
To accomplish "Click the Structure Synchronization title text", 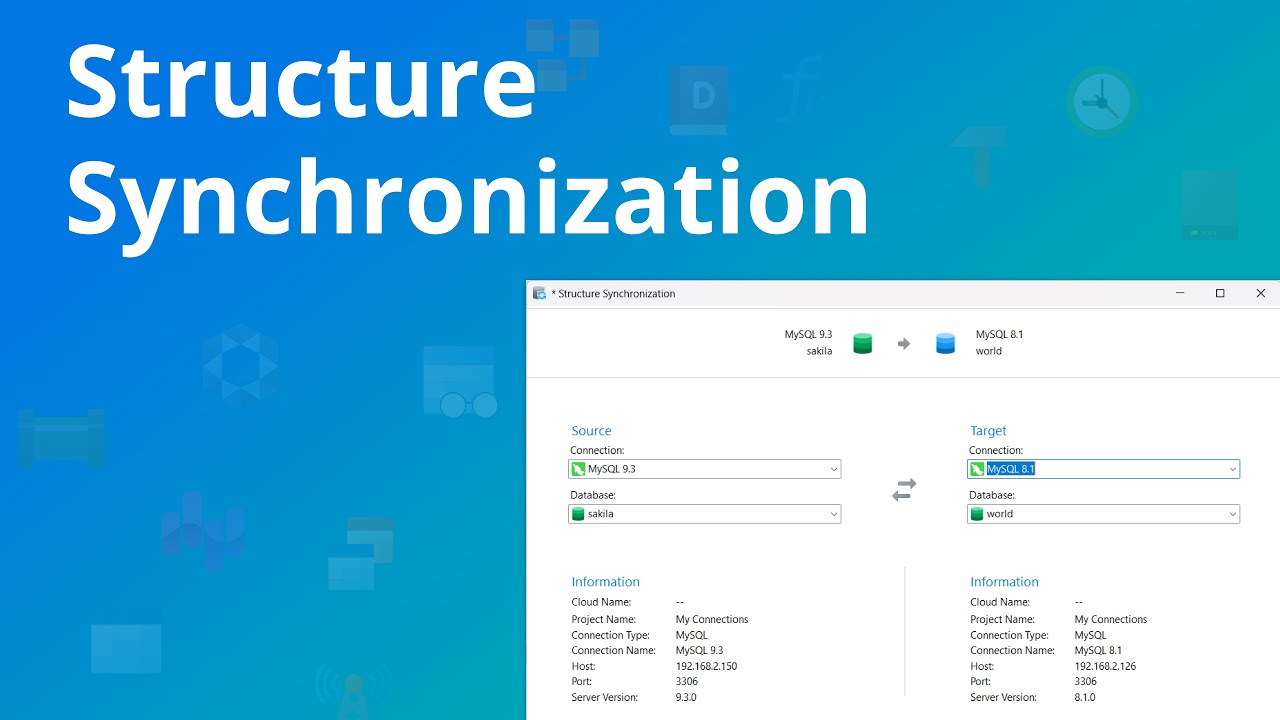I will click(616, 294).
